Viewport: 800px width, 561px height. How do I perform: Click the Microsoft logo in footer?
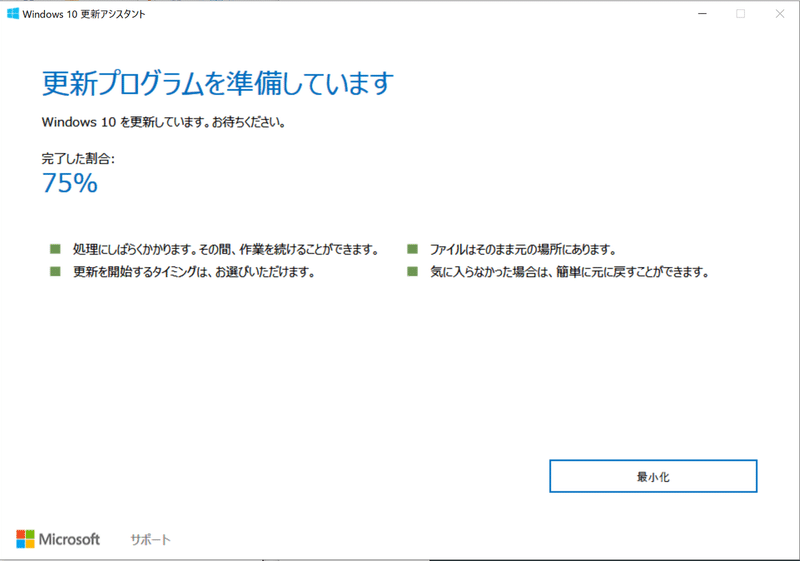[x=58, y=539]
